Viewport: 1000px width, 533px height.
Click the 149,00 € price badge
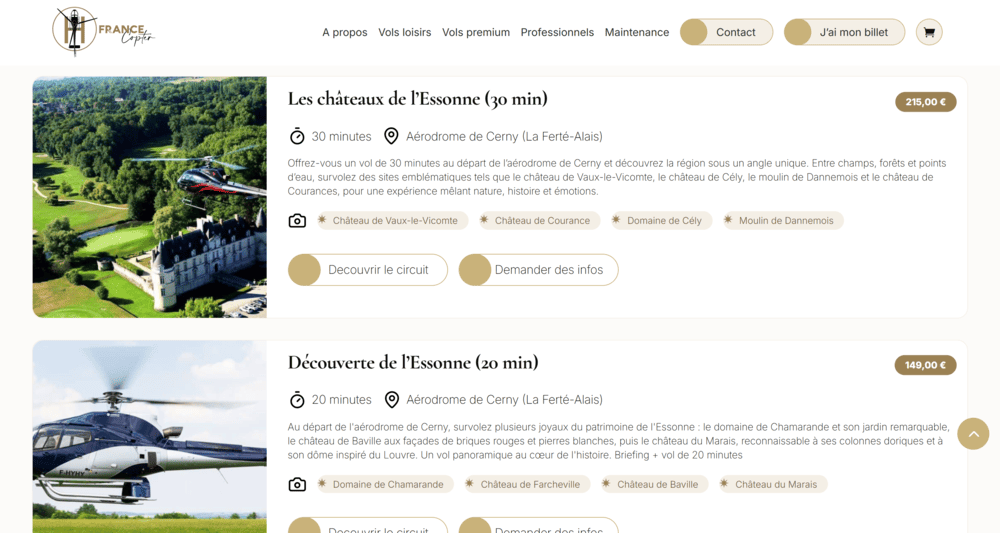(x=925, y=365)
